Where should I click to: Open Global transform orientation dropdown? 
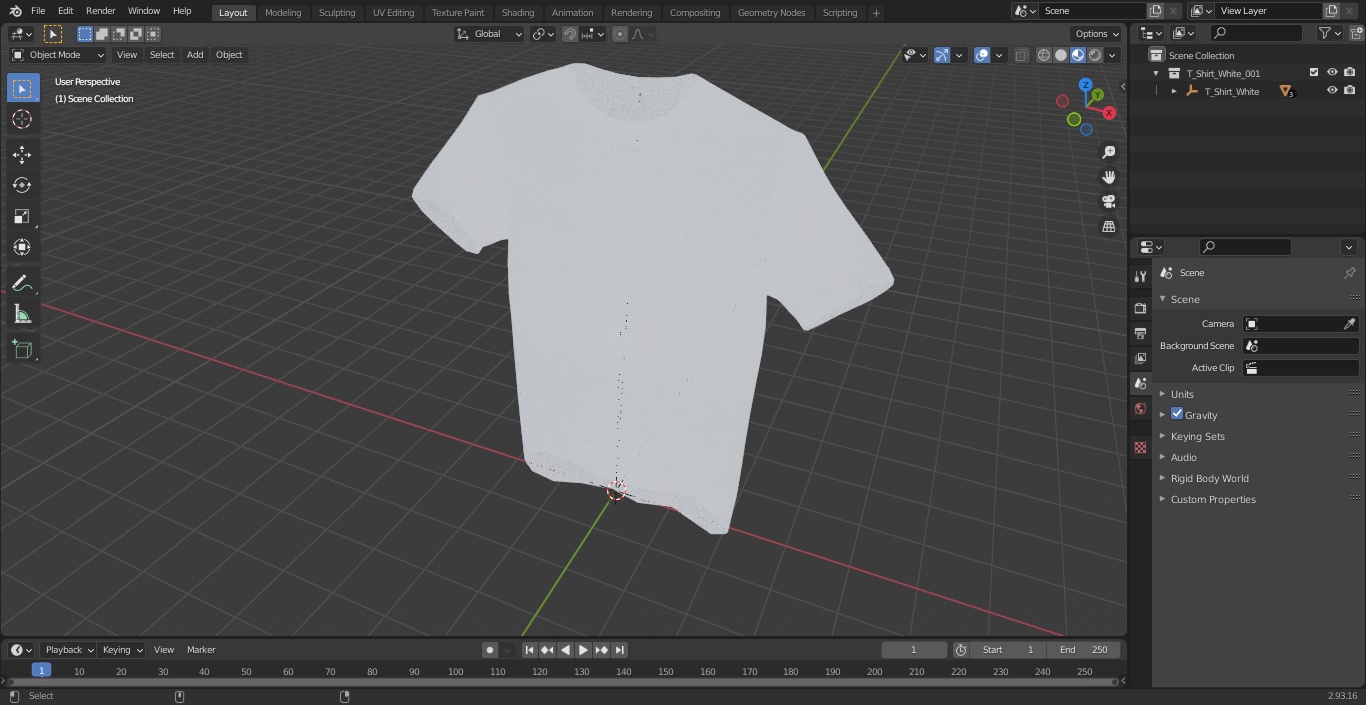coord(489,34)
